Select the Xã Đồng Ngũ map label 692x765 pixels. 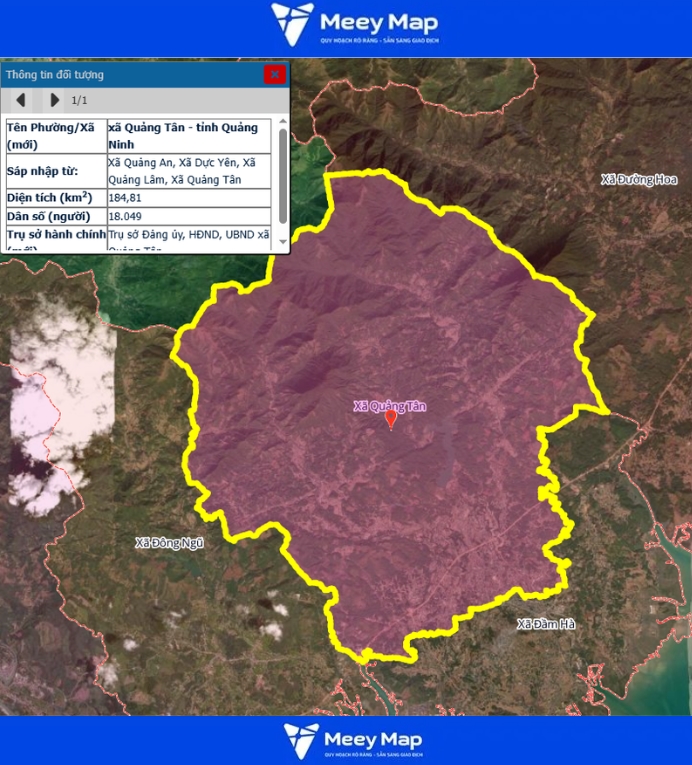(x=169, y=543)
